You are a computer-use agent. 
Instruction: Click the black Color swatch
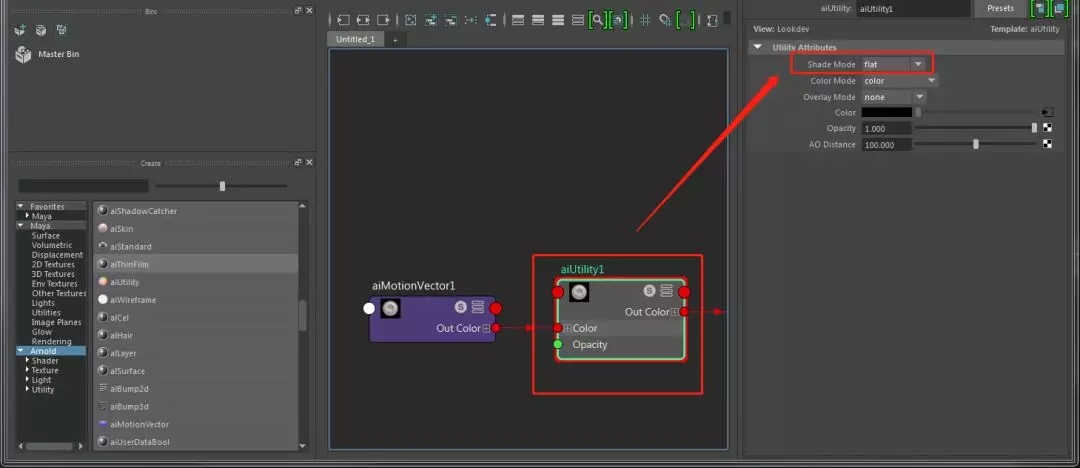click(x=886, y=112)
